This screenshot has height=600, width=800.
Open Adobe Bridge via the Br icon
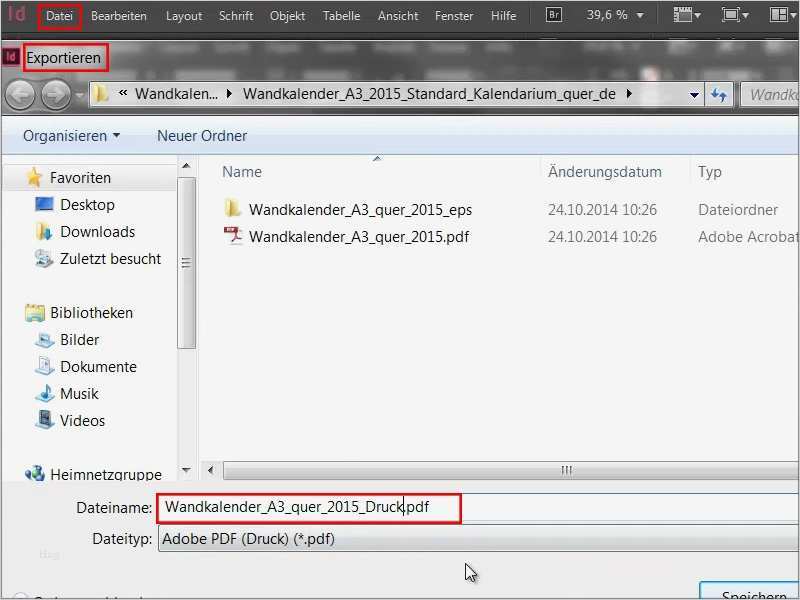pos(552,15)
